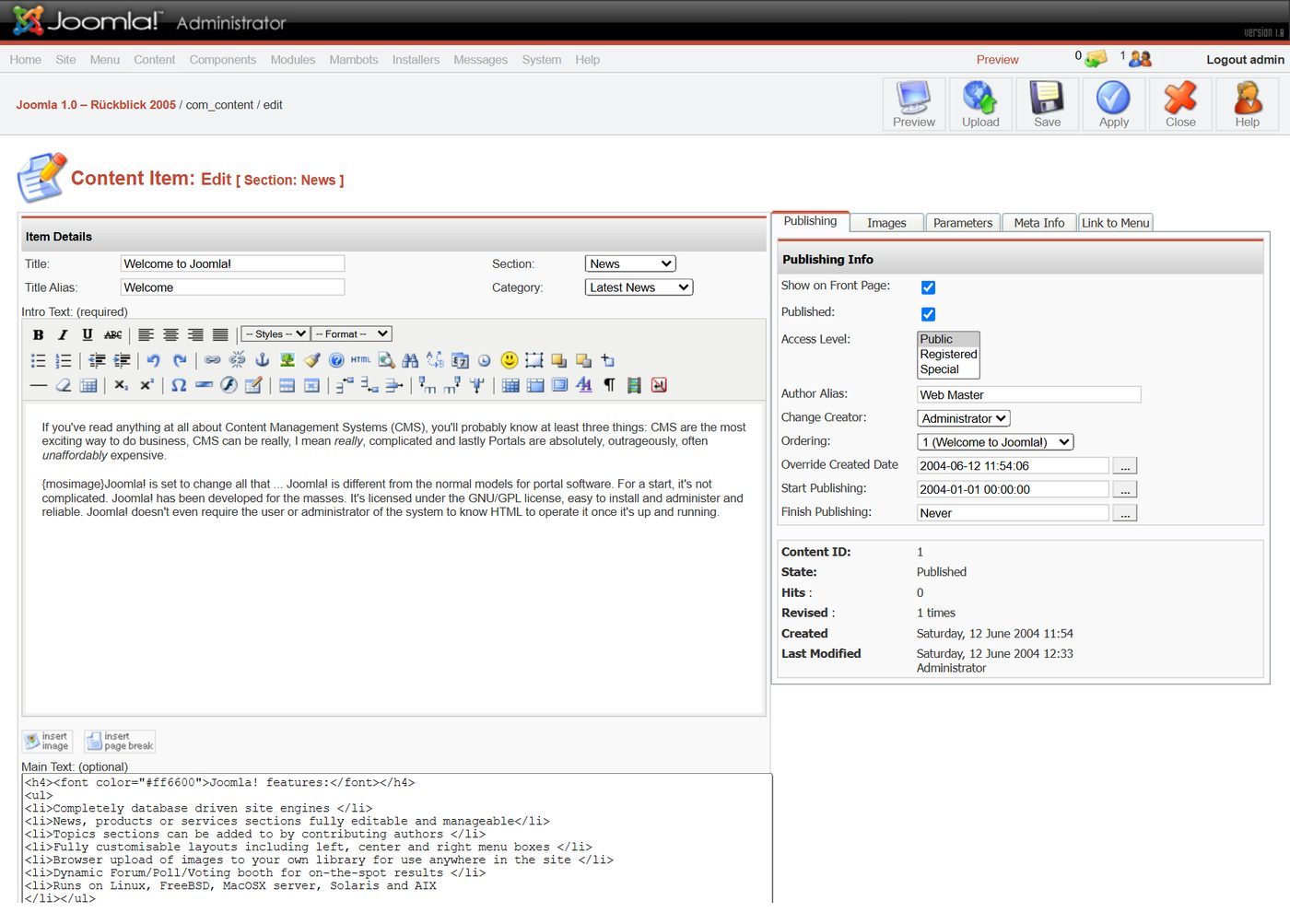Switch to the Images tab
Screen dimensions: 1290x924
(x=886, y=223)
